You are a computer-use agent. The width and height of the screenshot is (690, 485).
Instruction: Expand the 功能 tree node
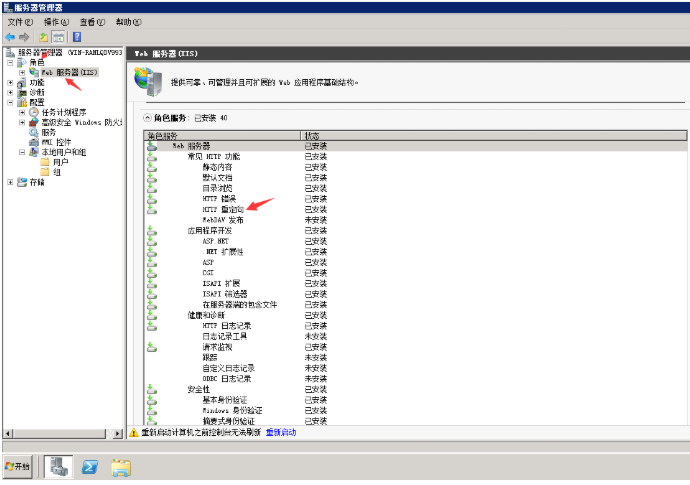[10, 83]
